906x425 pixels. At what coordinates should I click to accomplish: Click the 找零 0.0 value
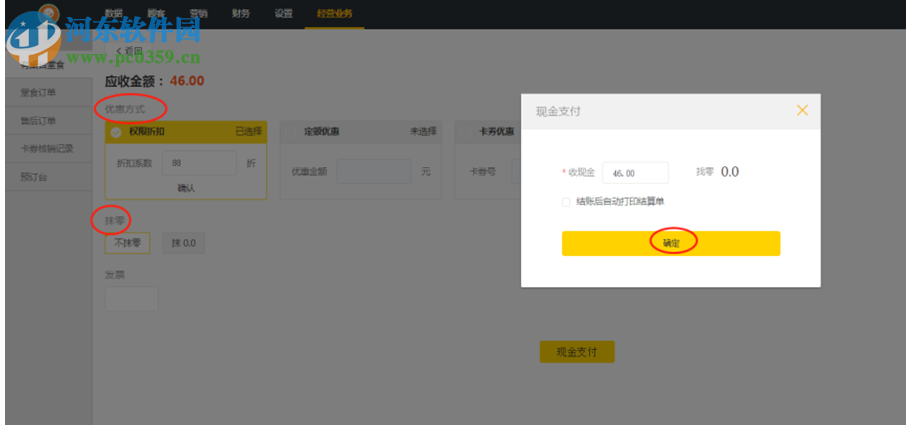pos(730,172)
